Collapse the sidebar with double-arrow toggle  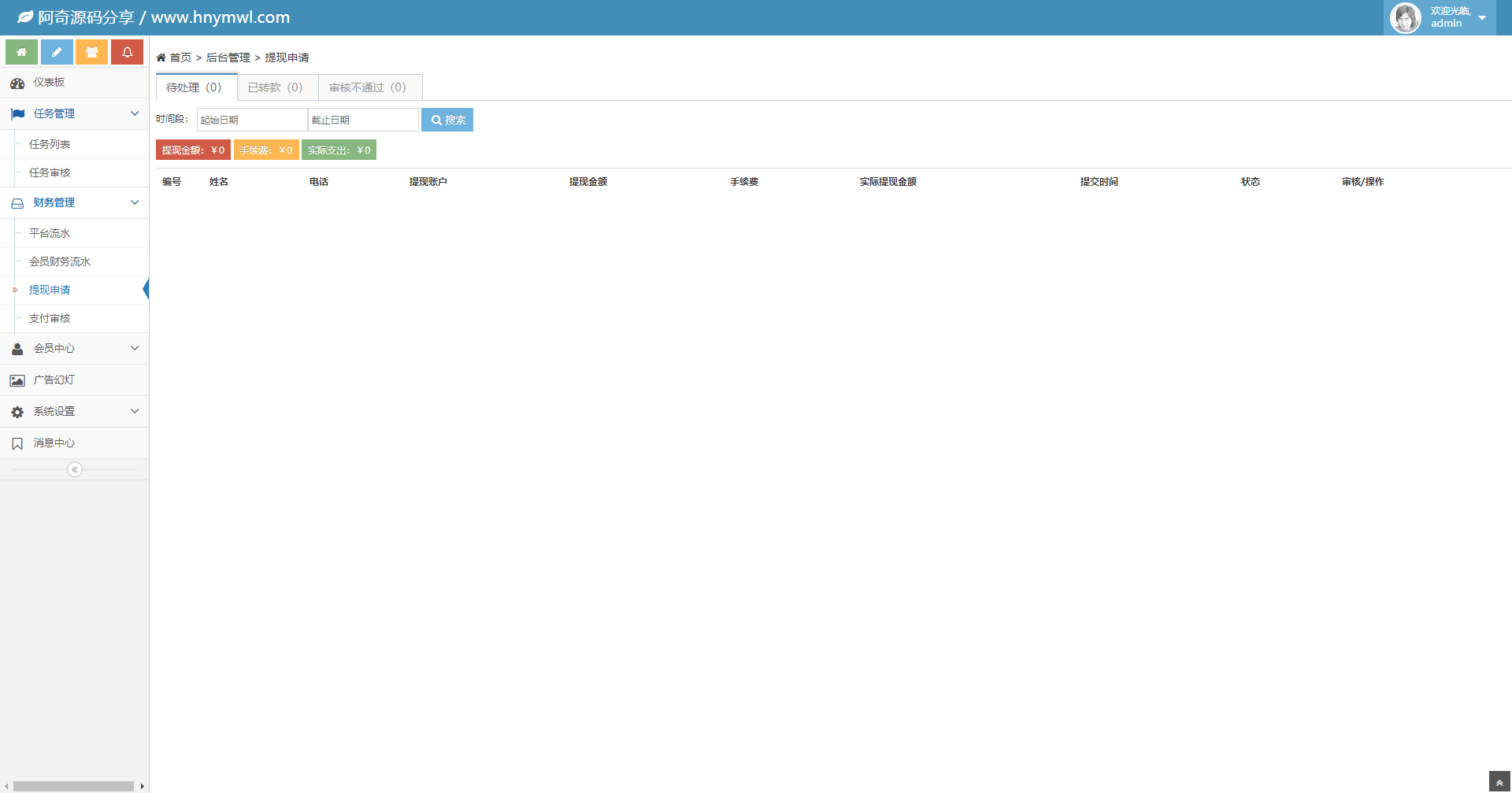tap(75, 469)
